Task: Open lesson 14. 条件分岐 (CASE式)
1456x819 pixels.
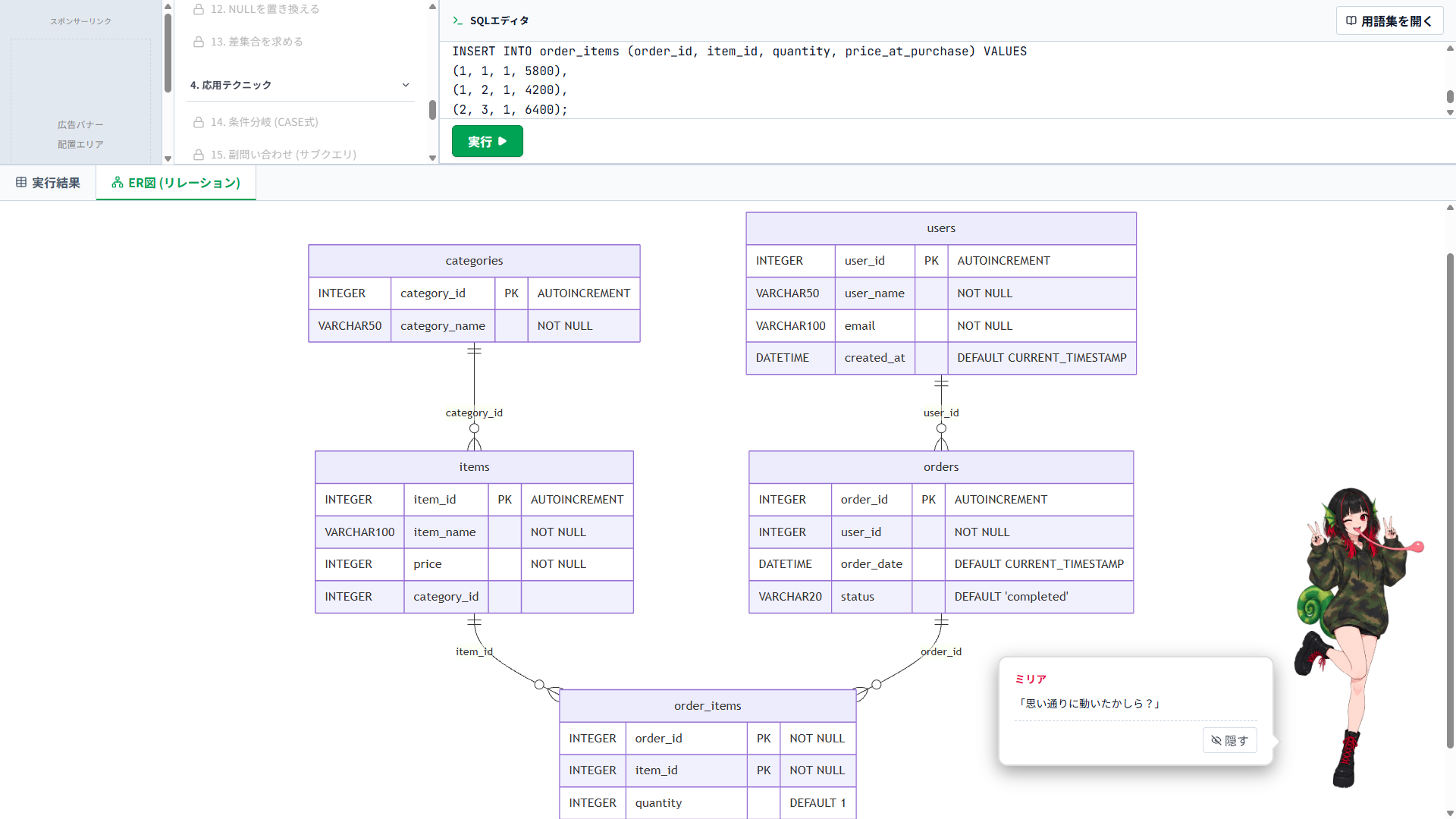Action: tap(264, 122)
